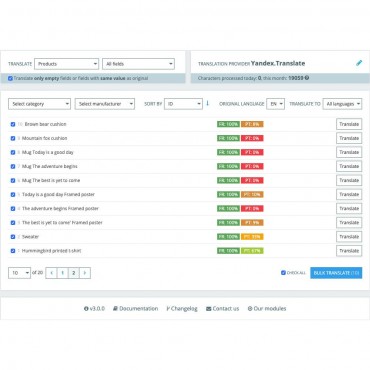Viewport: 370px width, 370px height.
Task: Click Translate for Mountain fox cushion
Action: pyautogui.click(x=349, y=138)
